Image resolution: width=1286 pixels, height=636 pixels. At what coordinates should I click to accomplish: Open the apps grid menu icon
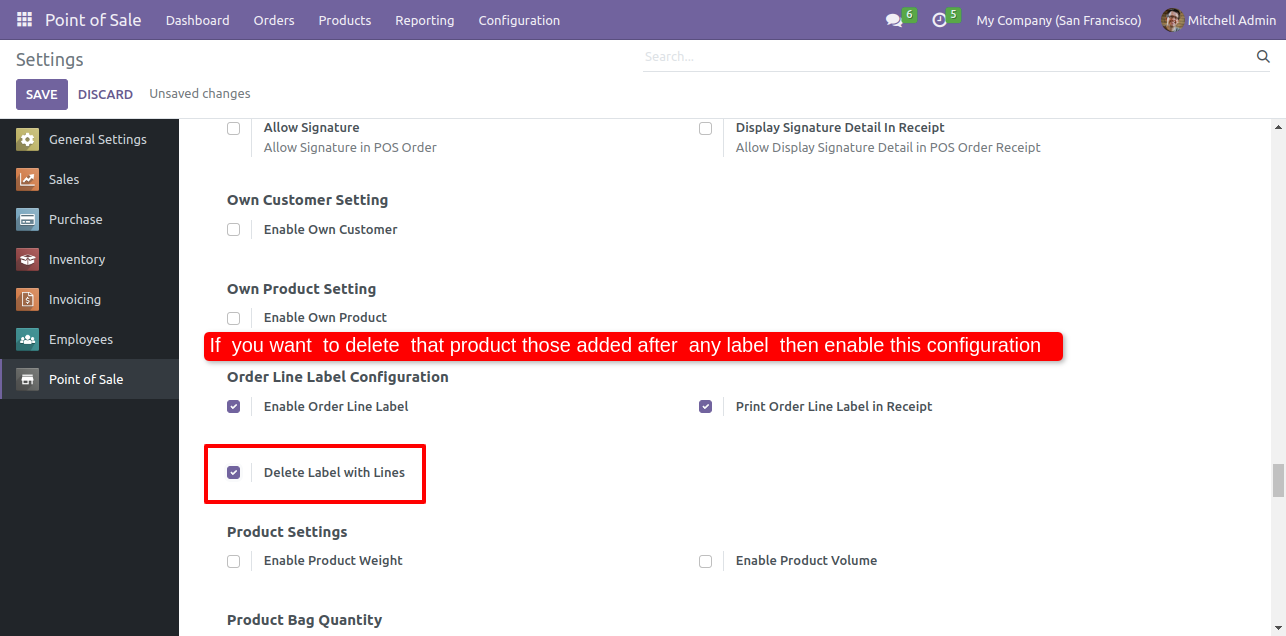24,20
